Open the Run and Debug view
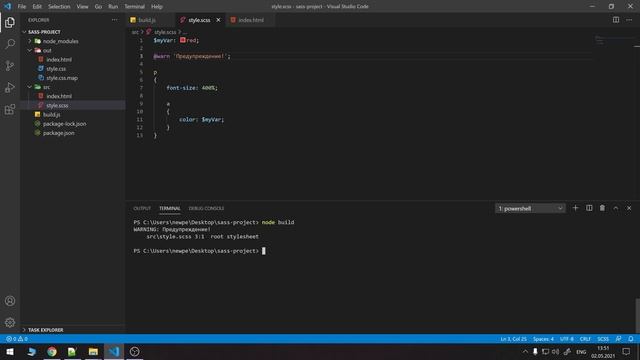Screen dimensions: 640x360 click(x=10, y=87)
